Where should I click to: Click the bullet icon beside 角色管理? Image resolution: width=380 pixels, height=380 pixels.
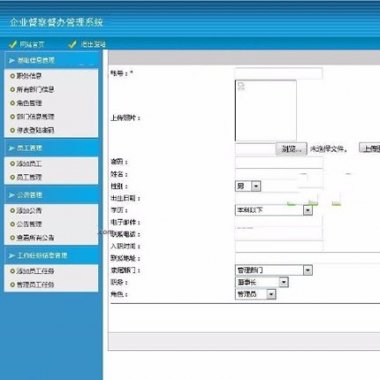click(12, 103)
